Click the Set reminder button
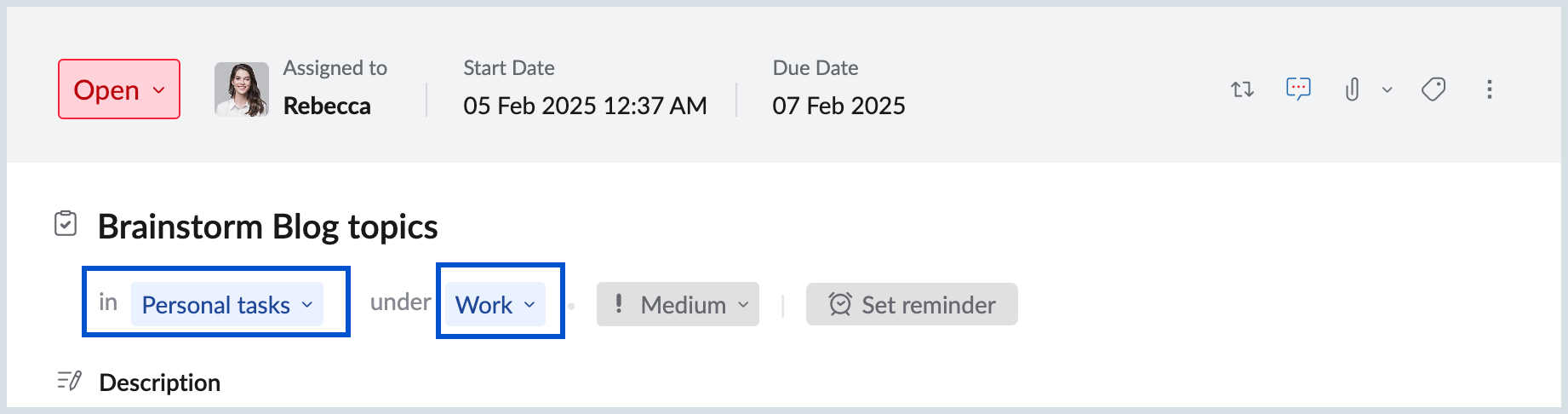 click(x=912, y=304)
